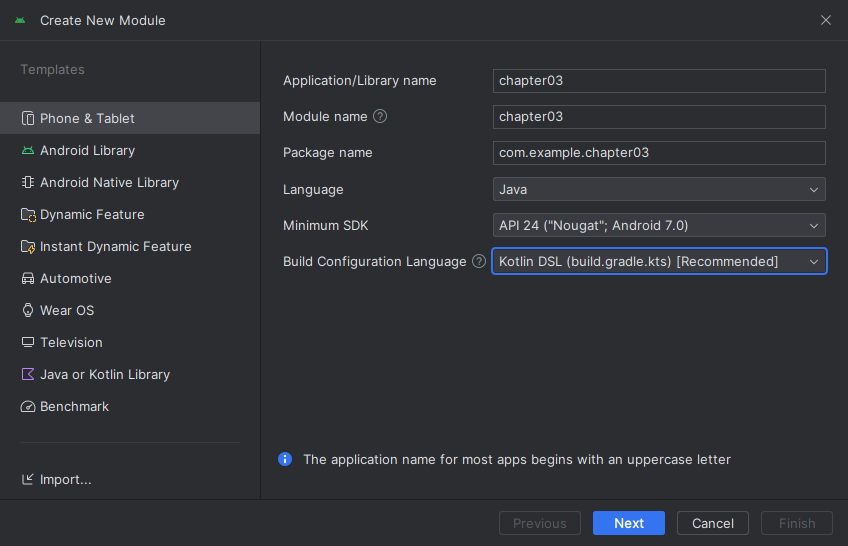
Task: Select the Android Library template icon
Action: [28, 150]
